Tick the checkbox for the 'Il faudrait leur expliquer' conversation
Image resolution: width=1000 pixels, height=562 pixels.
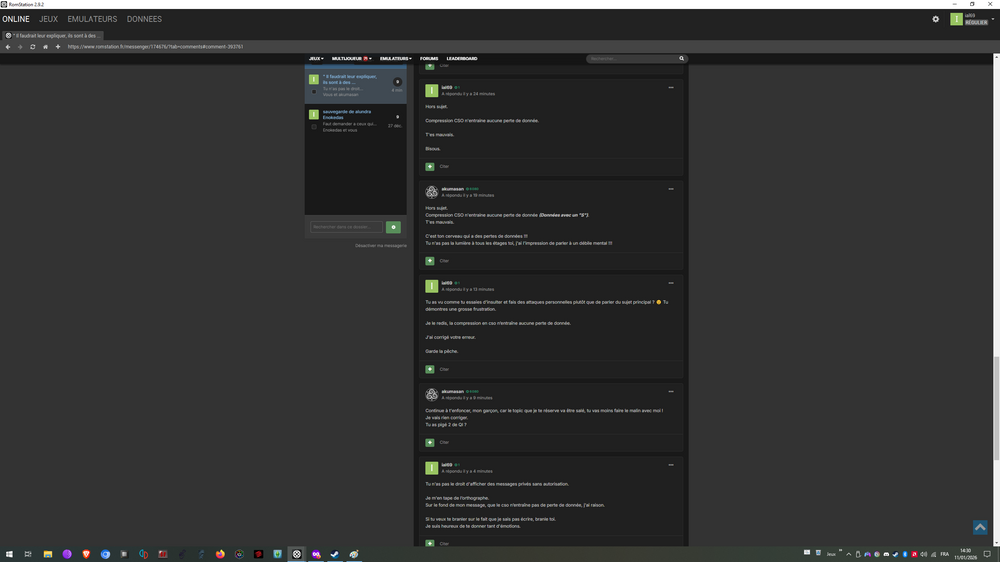[314, 92]
